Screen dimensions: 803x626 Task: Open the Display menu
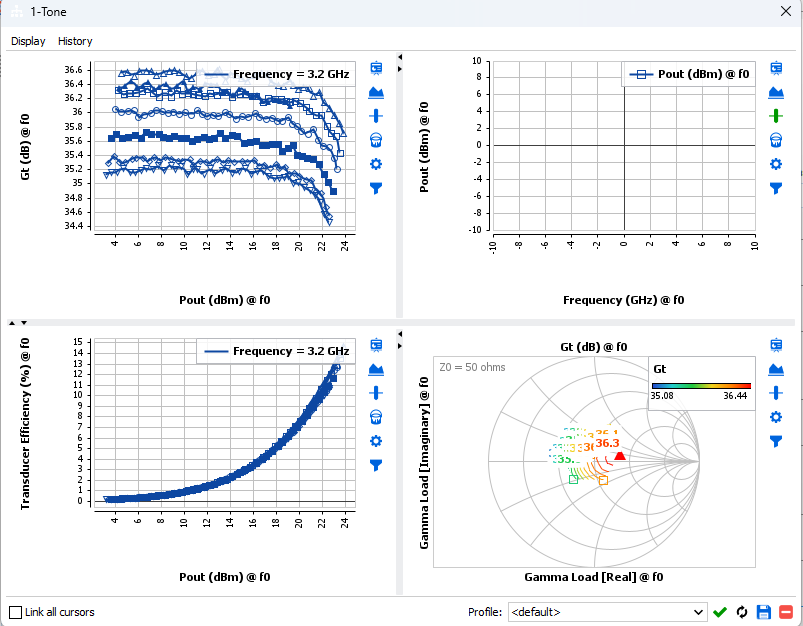coord(28,41)
